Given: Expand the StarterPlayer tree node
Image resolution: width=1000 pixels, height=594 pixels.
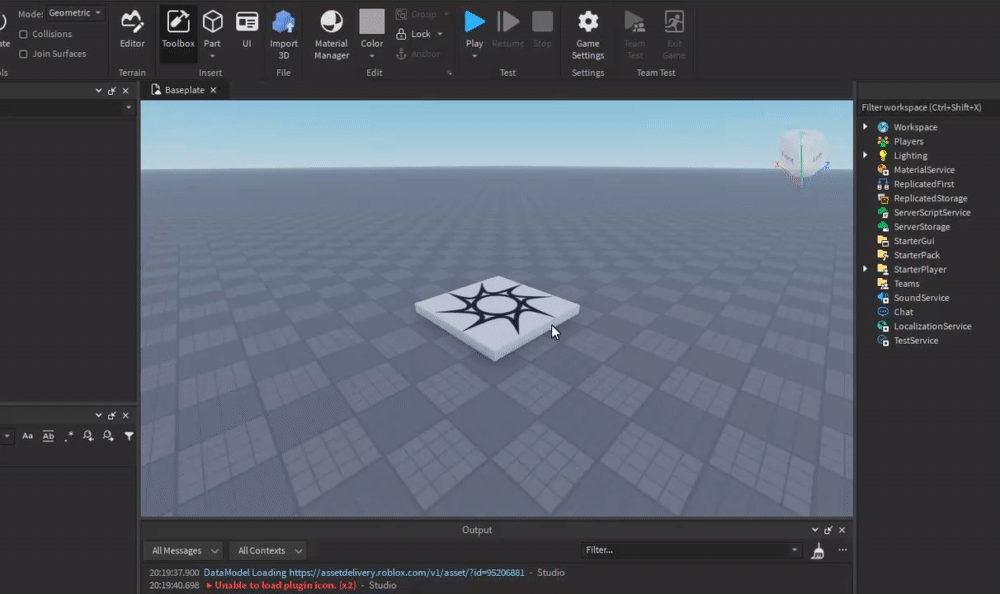Looking at the screenshot, I should 865,269.
